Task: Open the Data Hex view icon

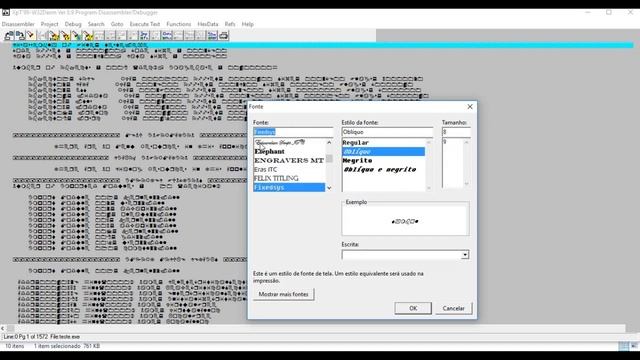Action: (167, 36)
